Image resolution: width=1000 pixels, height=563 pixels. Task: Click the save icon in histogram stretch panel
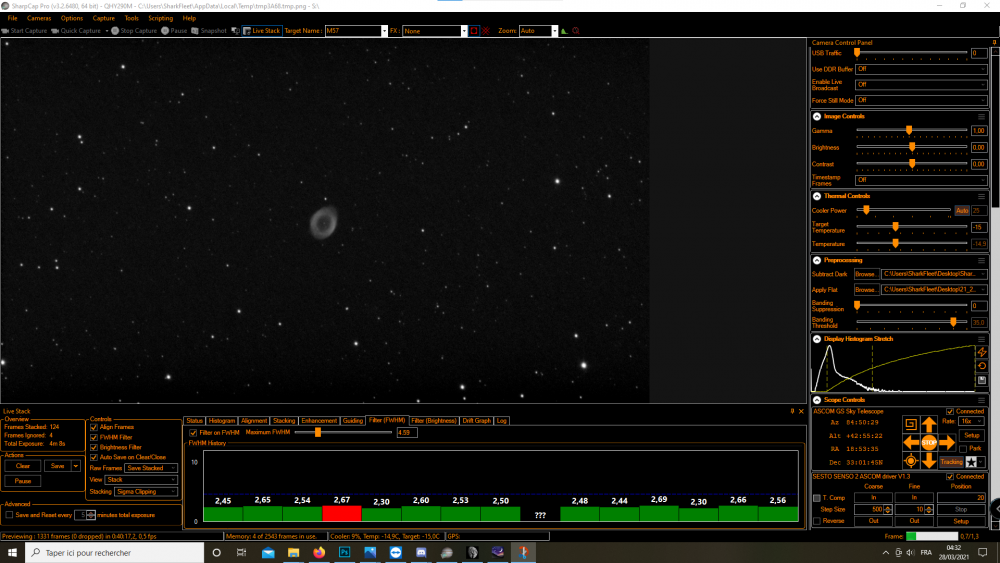982,380
